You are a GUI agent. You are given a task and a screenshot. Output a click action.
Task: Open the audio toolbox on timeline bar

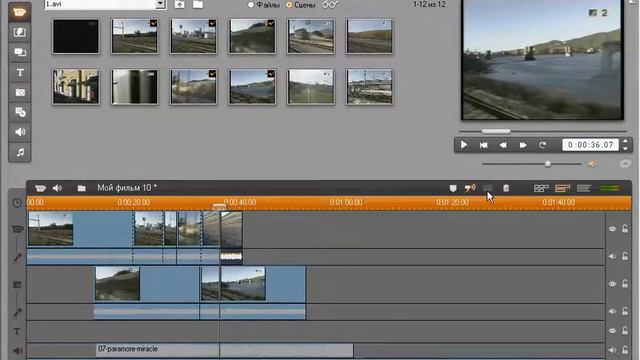[x=57, y=188]
